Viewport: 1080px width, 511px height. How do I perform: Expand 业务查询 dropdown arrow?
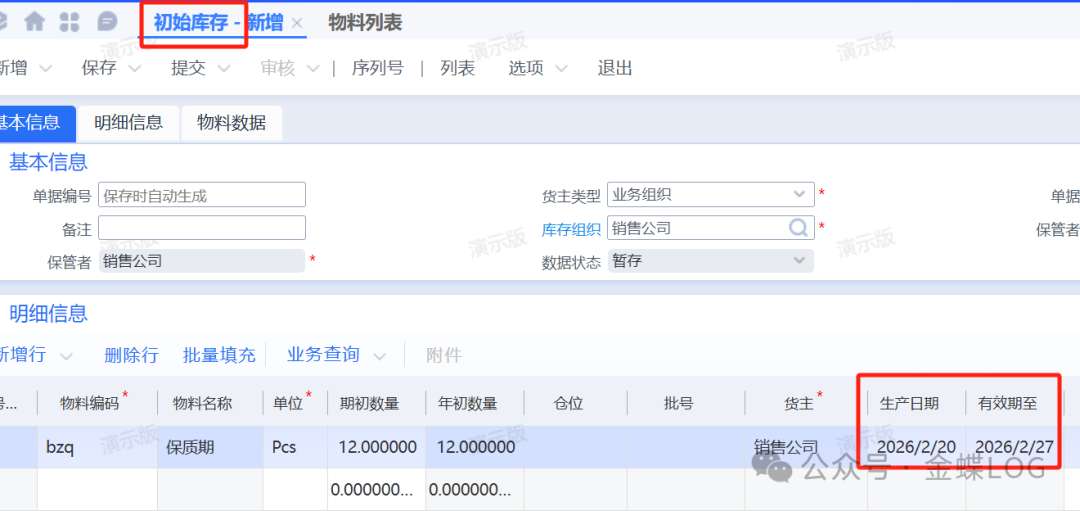click(x=379, y=356)
